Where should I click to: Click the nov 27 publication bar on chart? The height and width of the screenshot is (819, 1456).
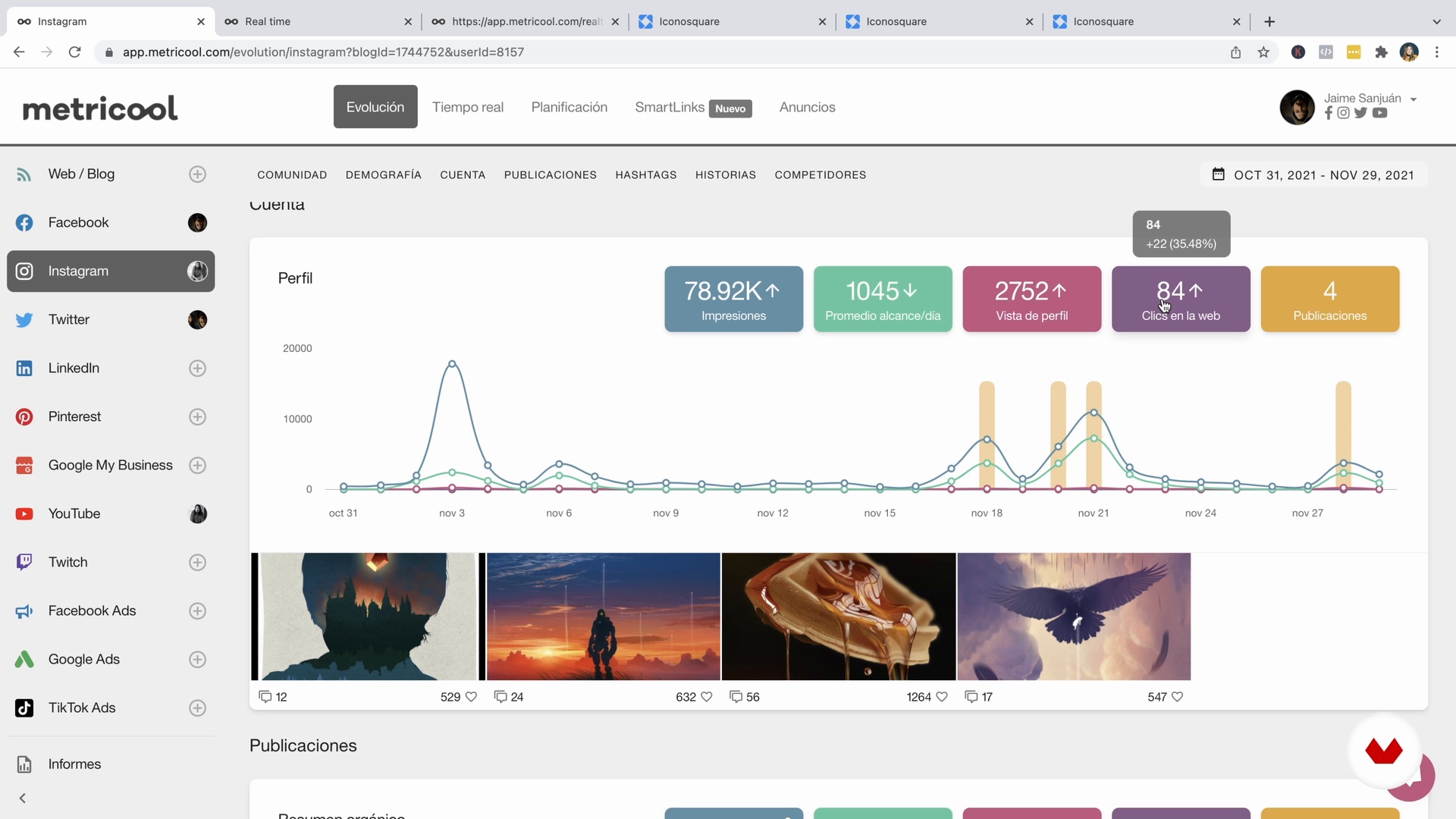(x=1343, y=435)
